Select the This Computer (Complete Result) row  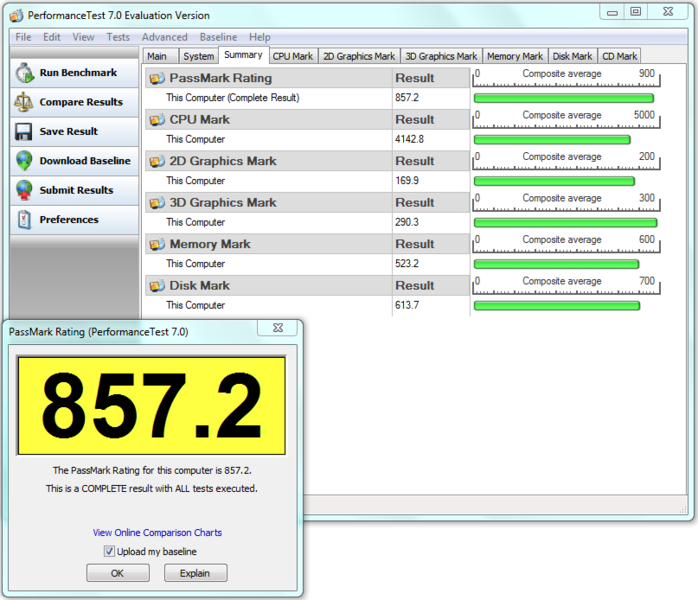307,98
